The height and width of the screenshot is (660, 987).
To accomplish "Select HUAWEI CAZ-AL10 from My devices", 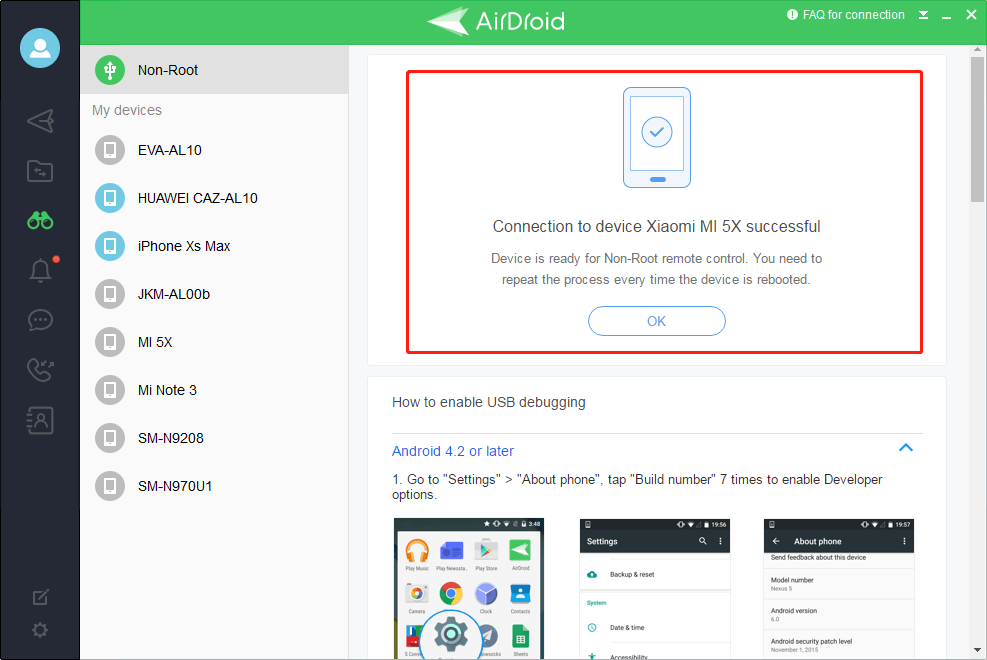I will pyautogui.click(x=197, y=198).
